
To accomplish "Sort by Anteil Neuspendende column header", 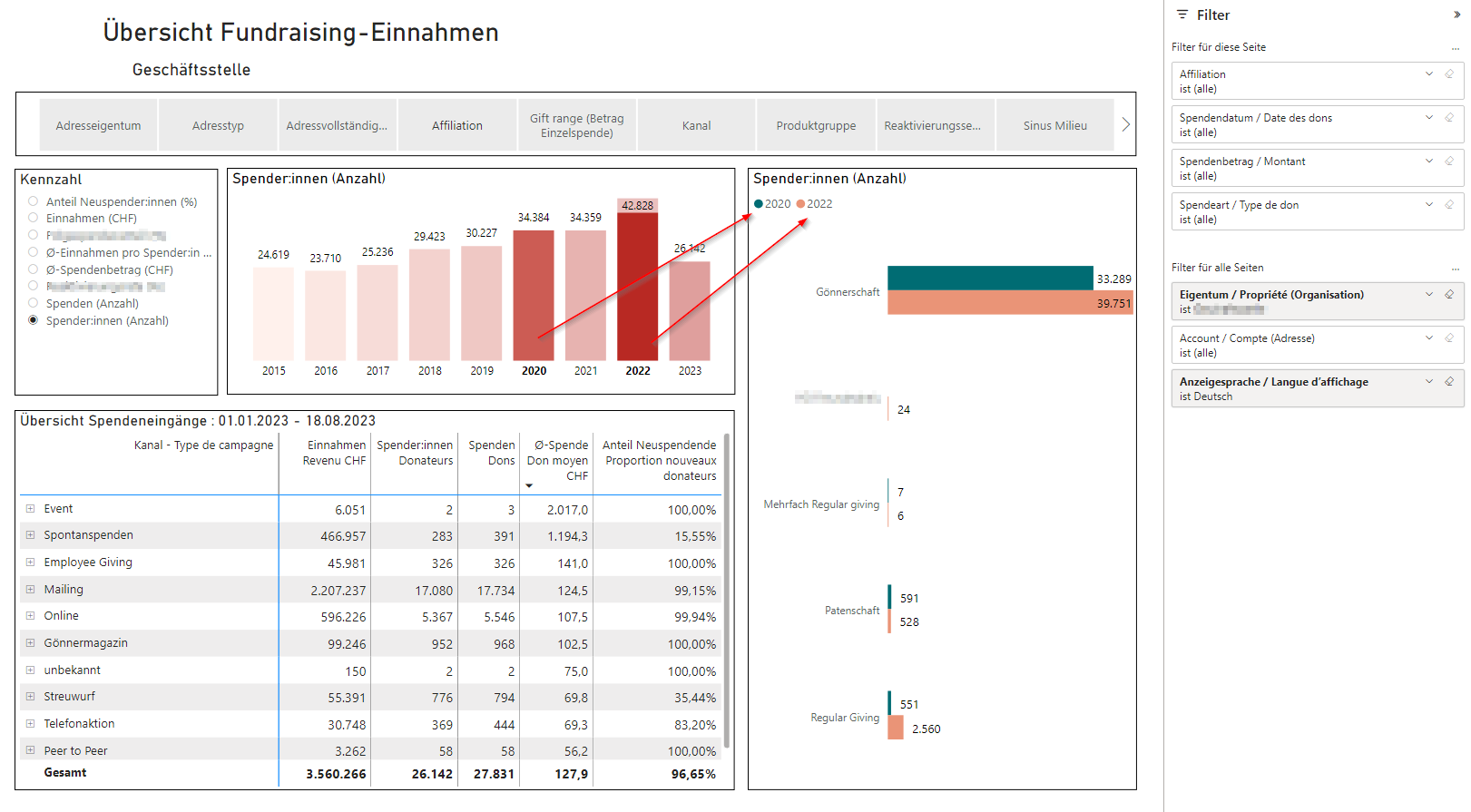I will click(660, 460).
